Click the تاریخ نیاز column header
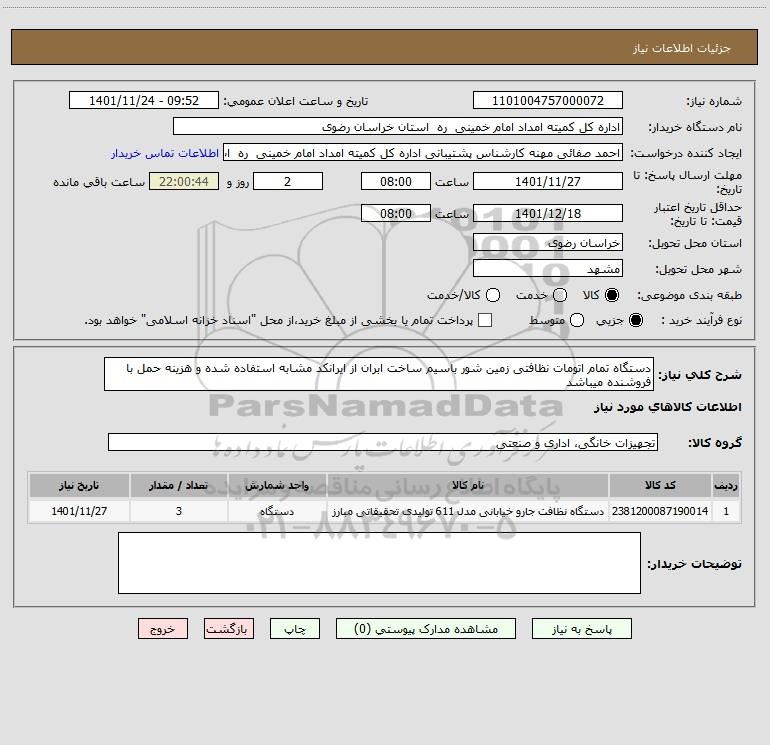The width and height of the screenshot is (770, 745). coord(79,485)
